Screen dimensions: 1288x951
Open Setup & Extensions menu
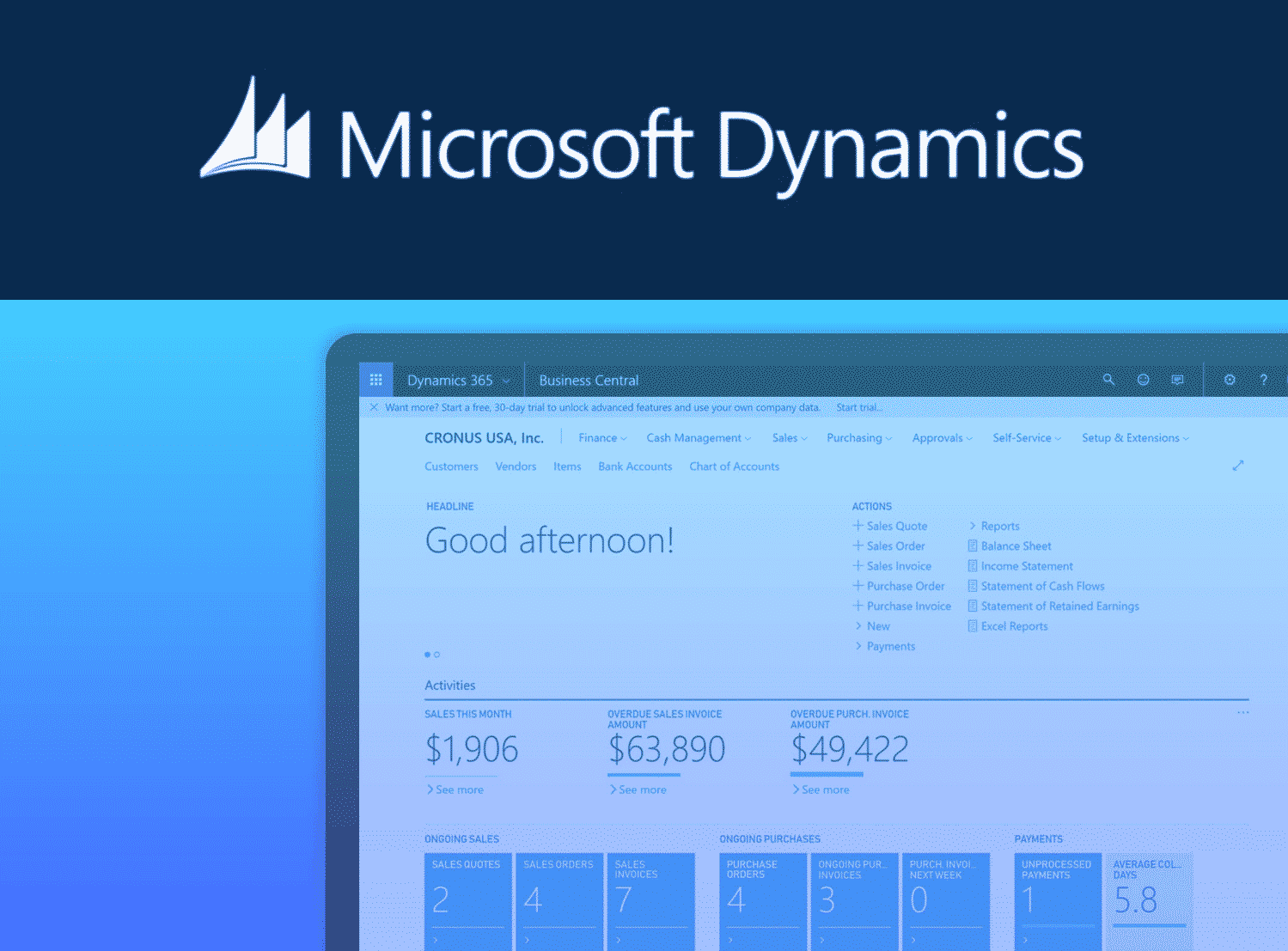click(1135, 438)
